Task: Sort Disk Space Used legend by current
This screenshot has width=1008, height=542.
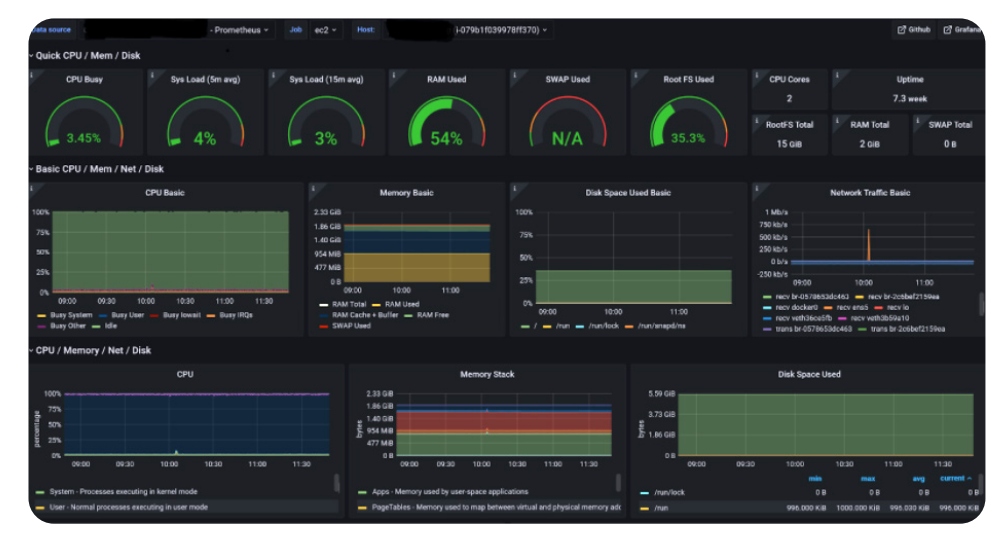Action: coord(956,478)
